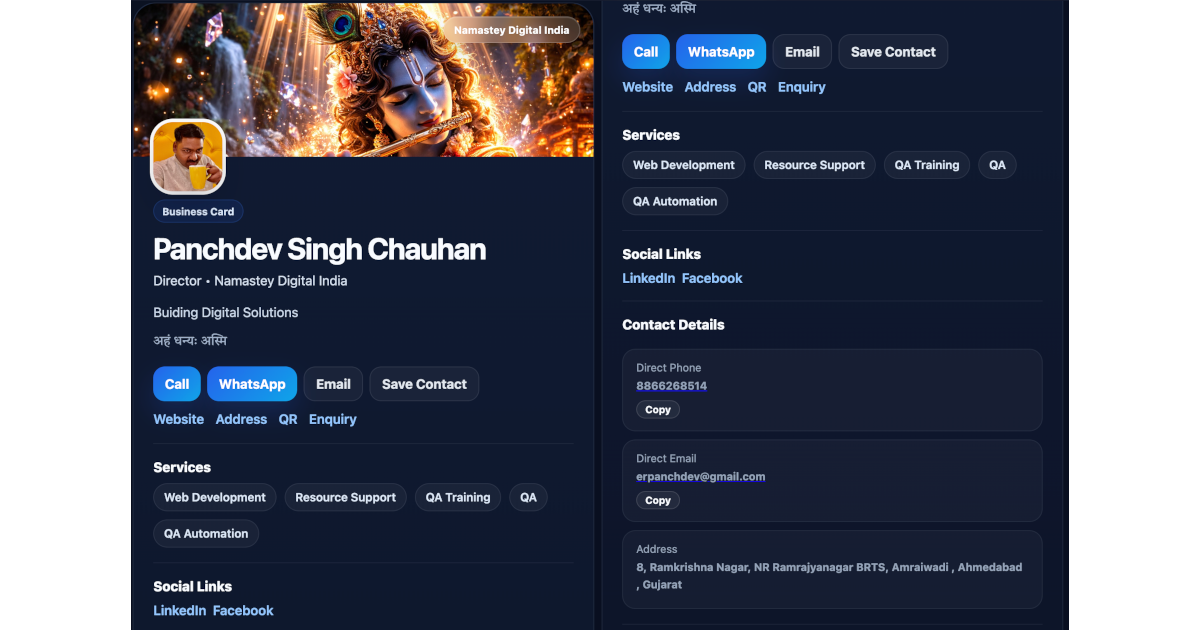Image resolution: width=1200 pixels, height=630 pixels.
Task: Select QA Automation chip in the right panel
Action: pos(675,201)
